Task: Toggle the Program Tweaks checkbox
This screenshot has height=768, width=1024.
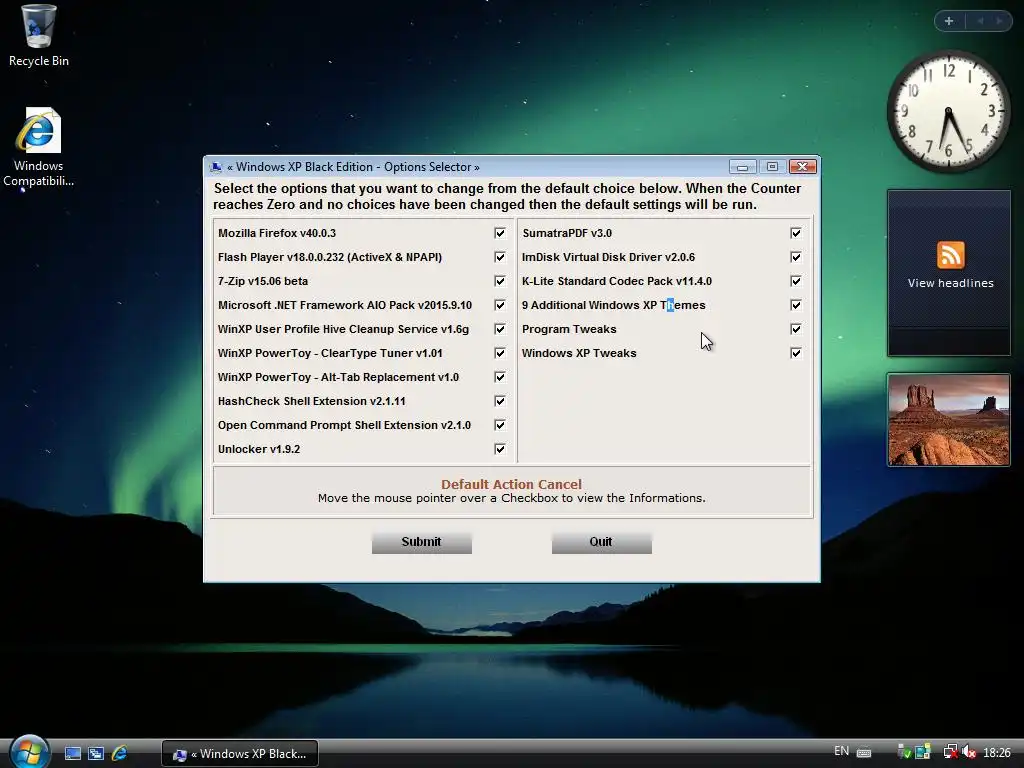Action: point(796,329)
